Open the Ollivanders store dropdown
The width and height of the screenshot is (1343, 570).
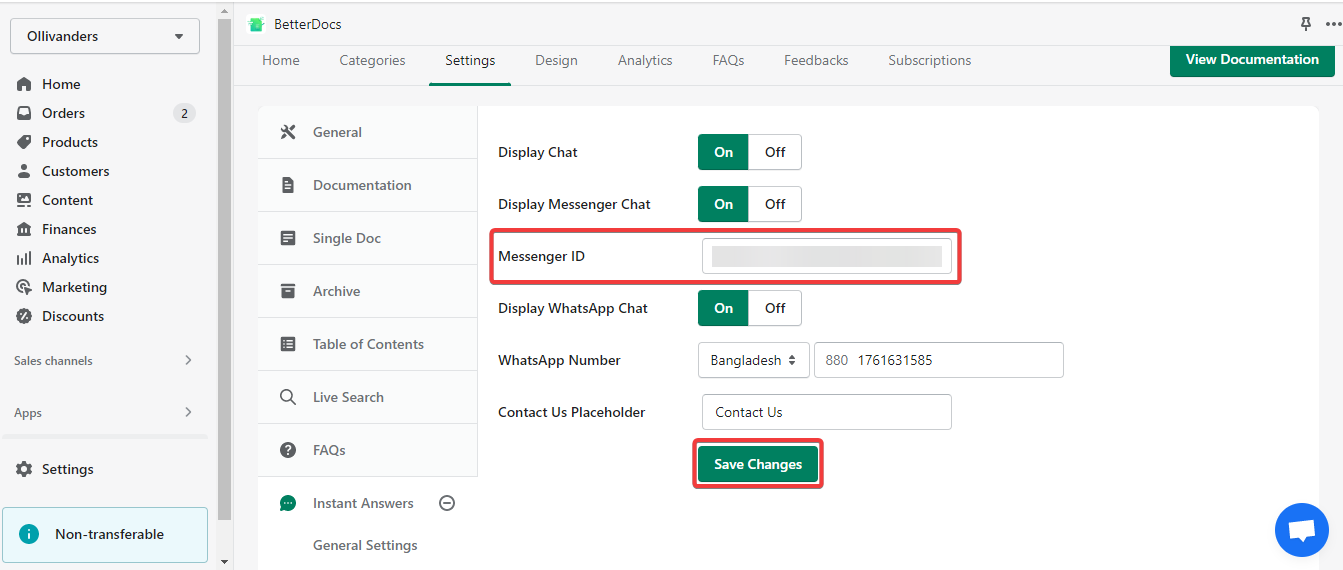pos(105,36)
